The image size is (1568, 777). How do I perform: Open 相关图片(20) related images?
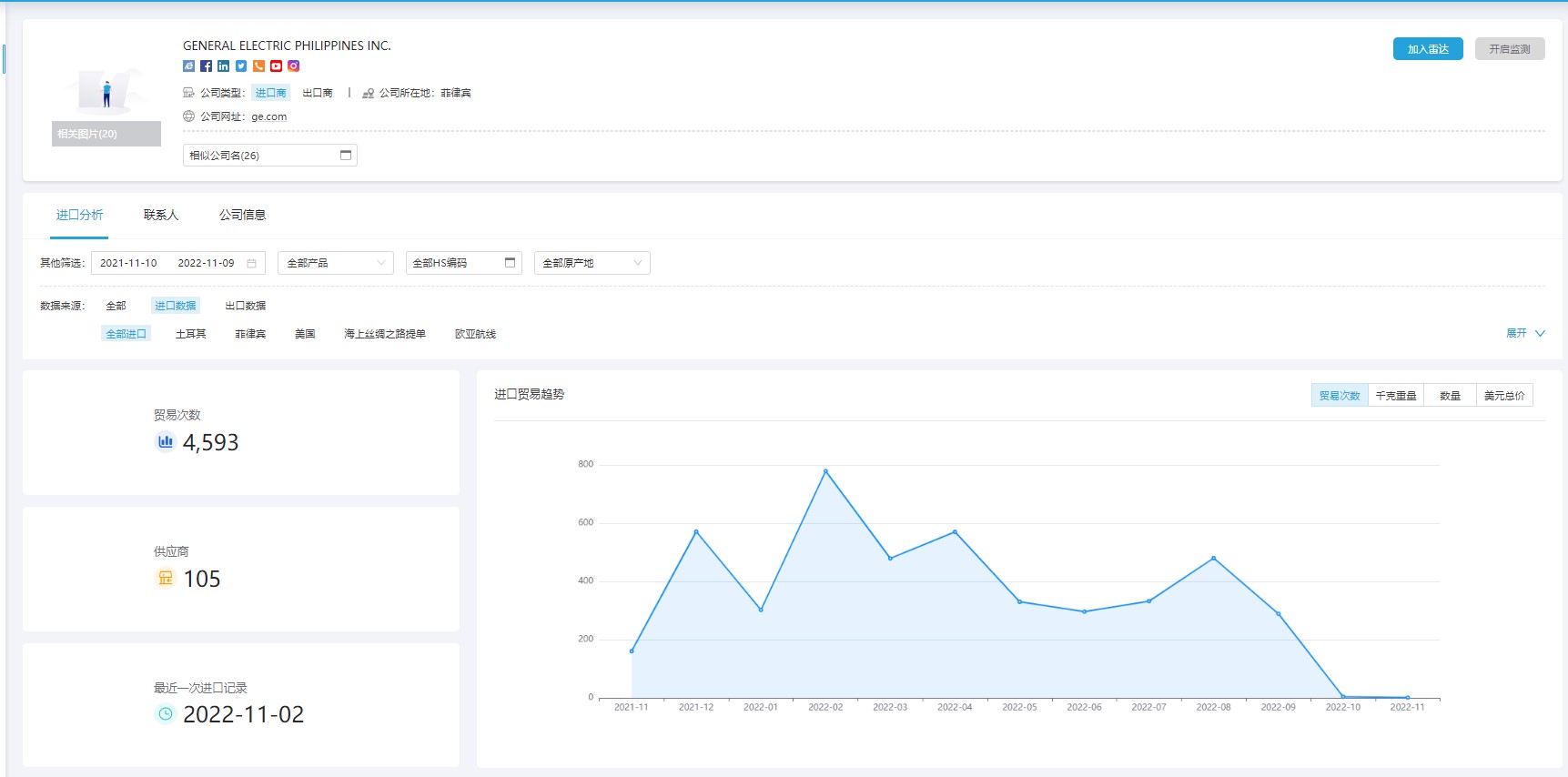coord(106,134)
